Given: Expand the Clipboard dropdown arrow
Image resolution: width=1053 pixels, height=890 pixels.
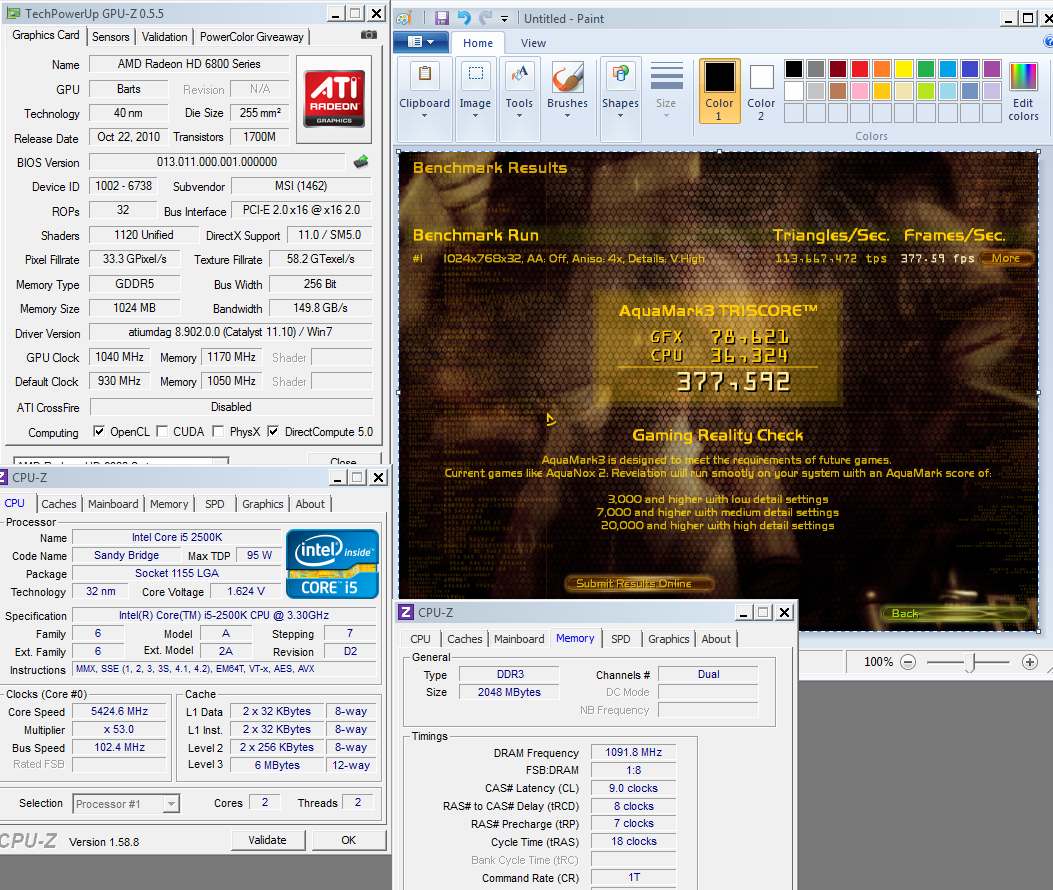Looking at the screenshot, I should [x=424, y=116].
